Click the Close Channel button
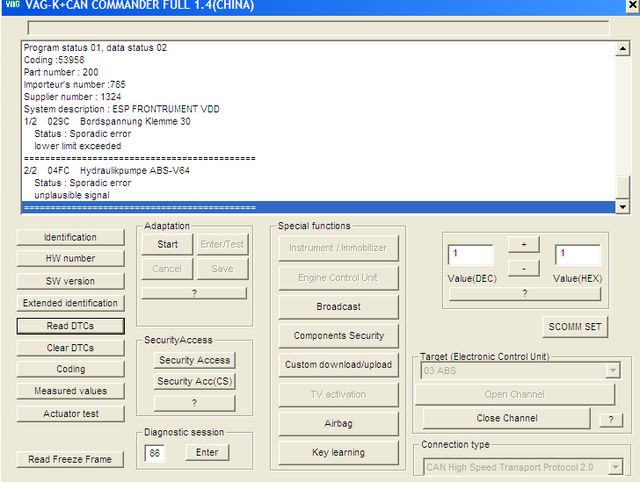 pyautogui.click(x=507, y=418)
